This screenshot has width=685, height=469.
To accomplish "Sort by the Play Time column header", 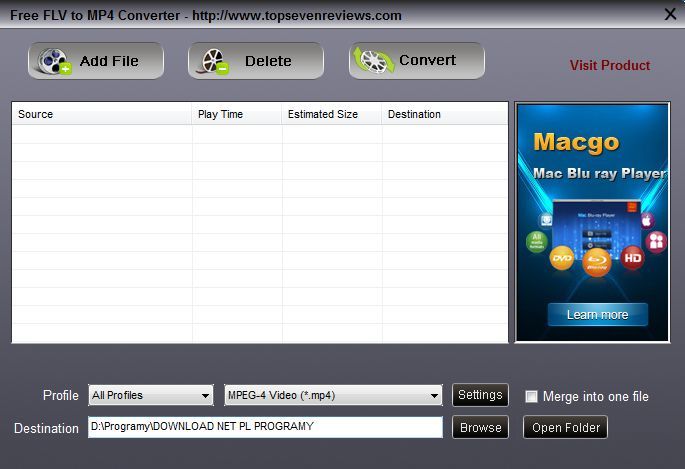I will click(x=237, y=114).
